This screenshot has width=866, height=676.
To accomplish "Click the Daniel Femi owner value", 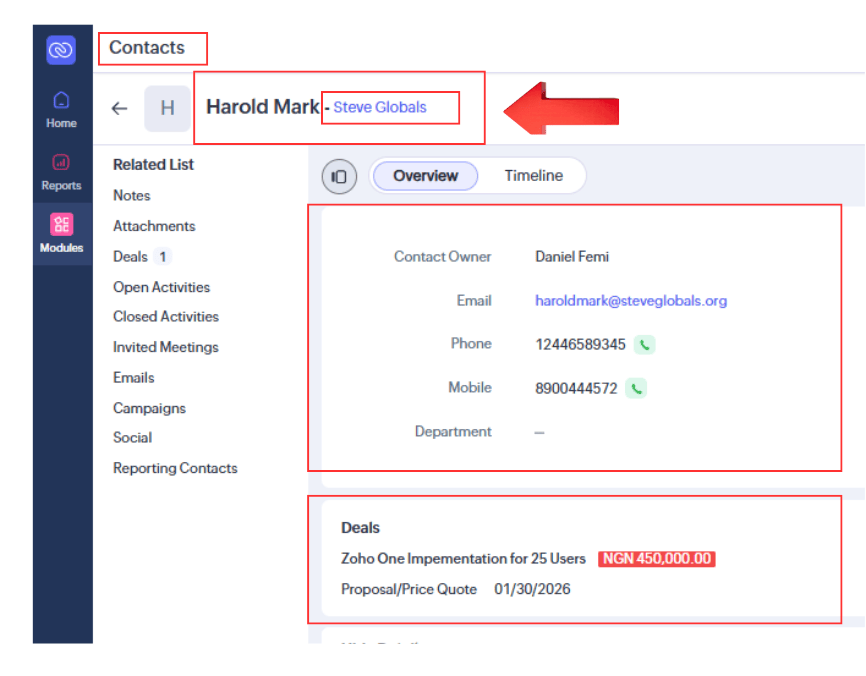I will [x=572, y=257].
